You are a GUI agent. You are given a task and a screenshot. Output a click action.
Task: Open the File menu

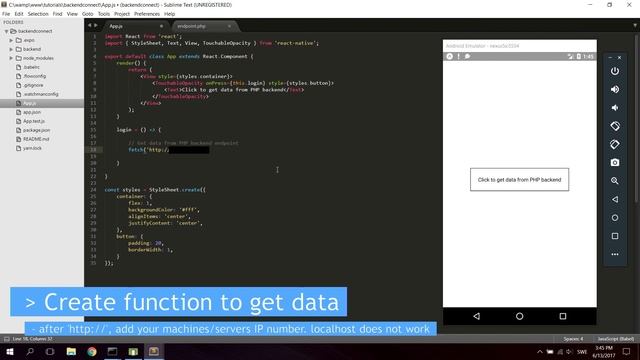pos(6,14)
